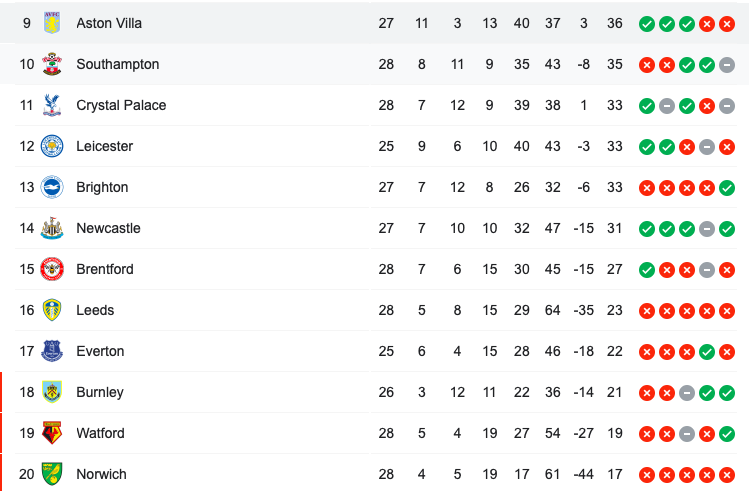Open the Aston Villa team link

point(109,23)
